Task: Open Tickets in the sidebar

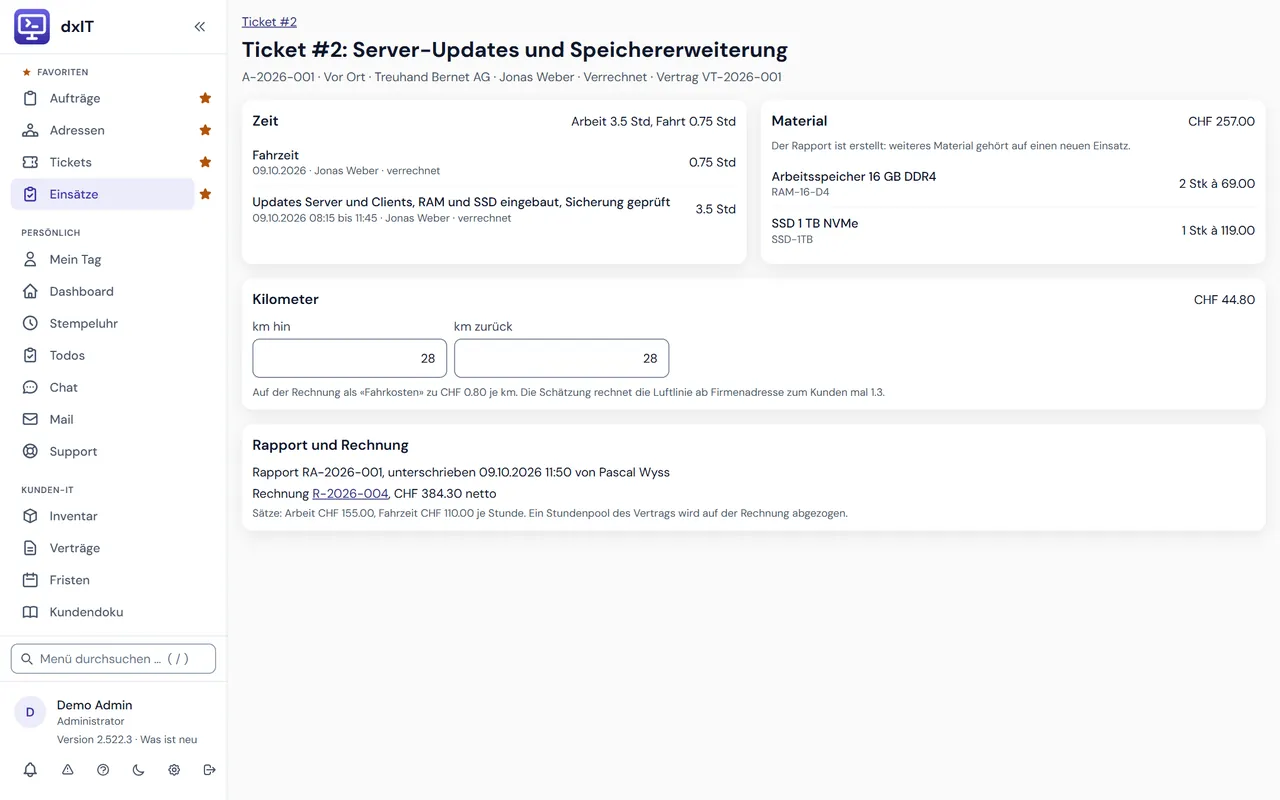Action: (102, 162)
